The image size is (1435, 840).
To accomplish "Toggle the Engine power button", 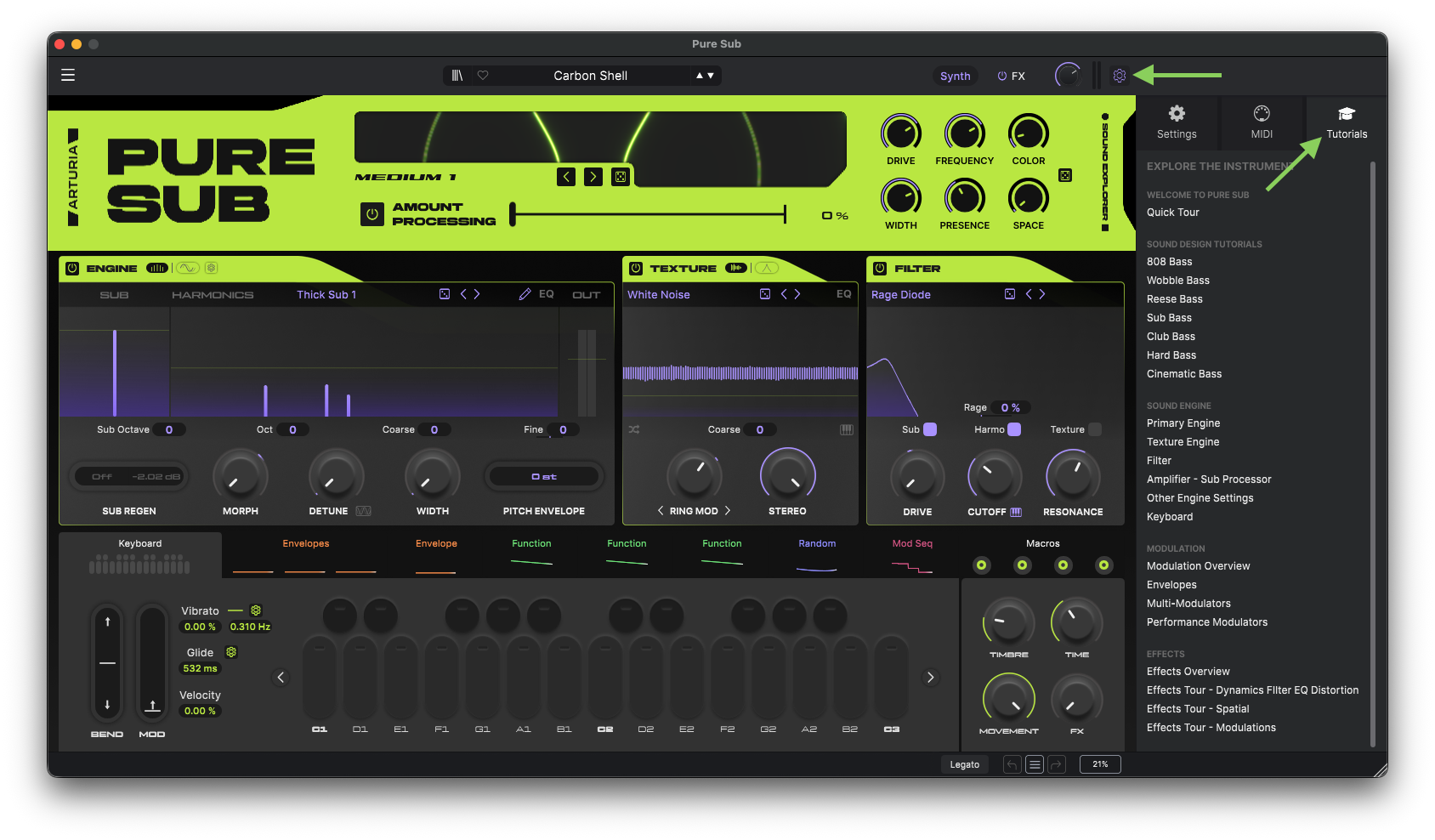I will pyautogui.click(x=72, y=268).
